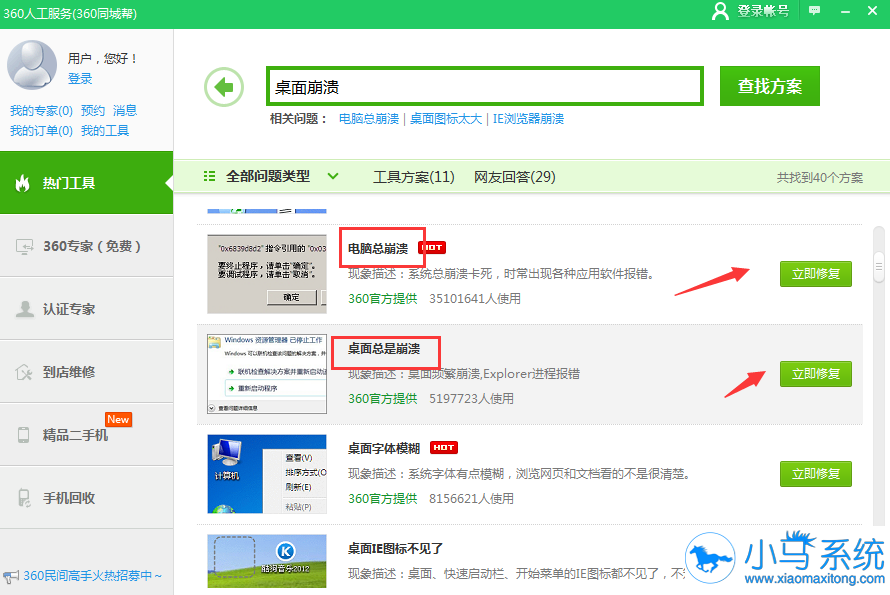Select 手机回收 in the sidebar
Image resolution: width=890 pixels, height=595 pixels.
coord(86,498)
